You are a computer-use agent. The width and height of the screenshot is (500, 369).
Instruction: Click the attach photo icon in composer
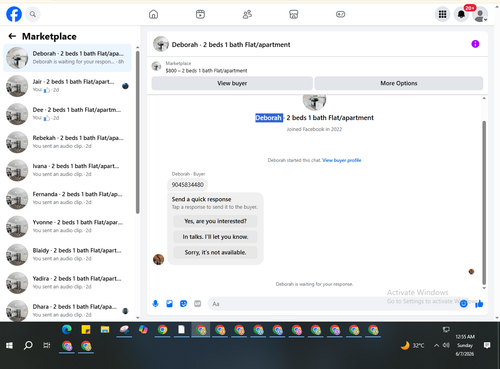[169, 304]
